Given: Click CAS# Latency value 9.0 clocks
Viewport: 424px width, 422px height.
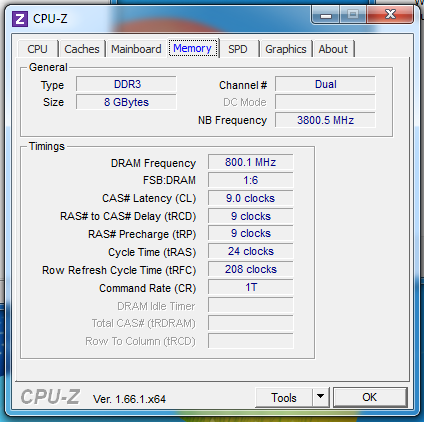Looking at the screenshot, I should point(251,198).
